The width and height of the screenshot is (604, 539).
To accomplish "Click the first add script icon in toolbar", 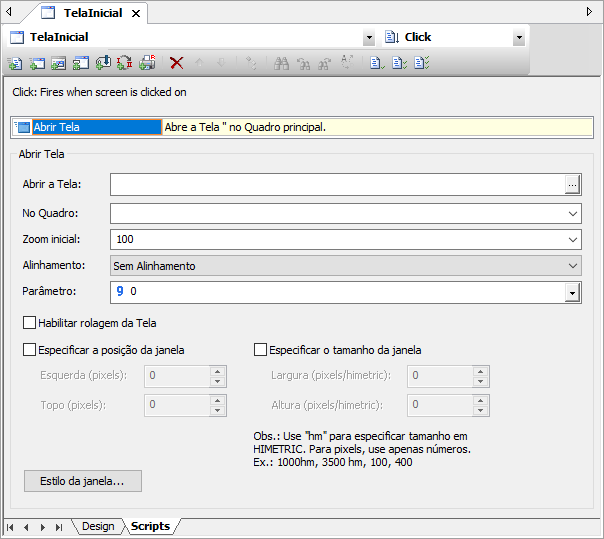I will pos(14,63).
